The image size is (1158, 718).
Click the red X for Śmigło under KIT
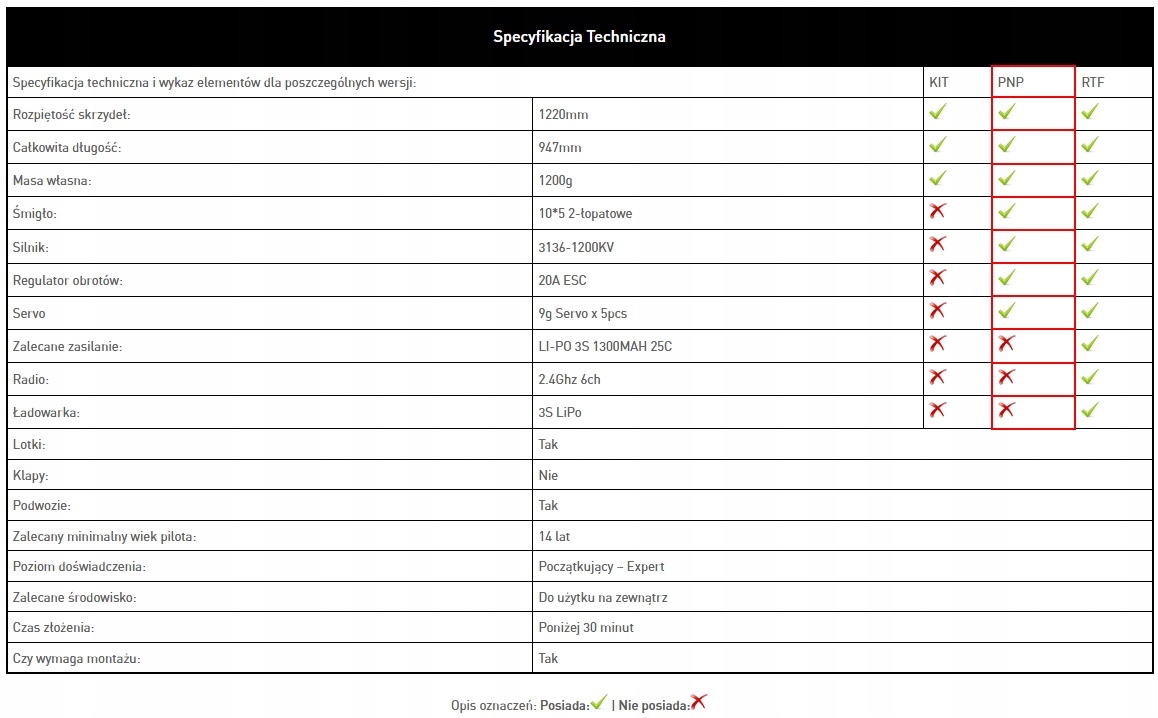point(937,211)
